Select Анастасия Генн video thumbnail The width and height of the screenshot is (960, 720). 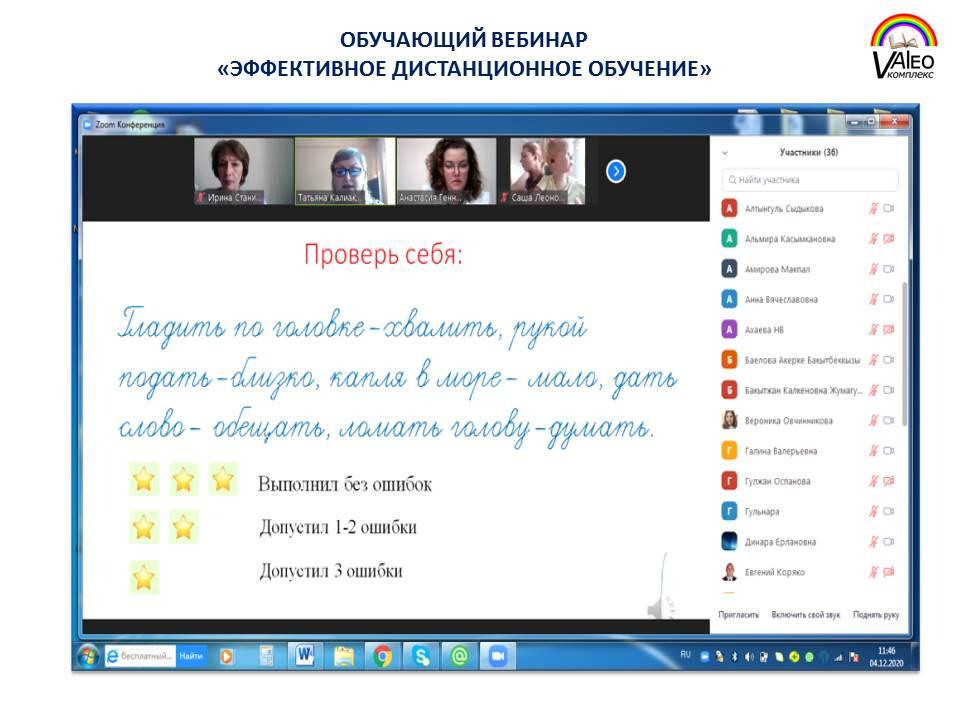coord(446,171)
